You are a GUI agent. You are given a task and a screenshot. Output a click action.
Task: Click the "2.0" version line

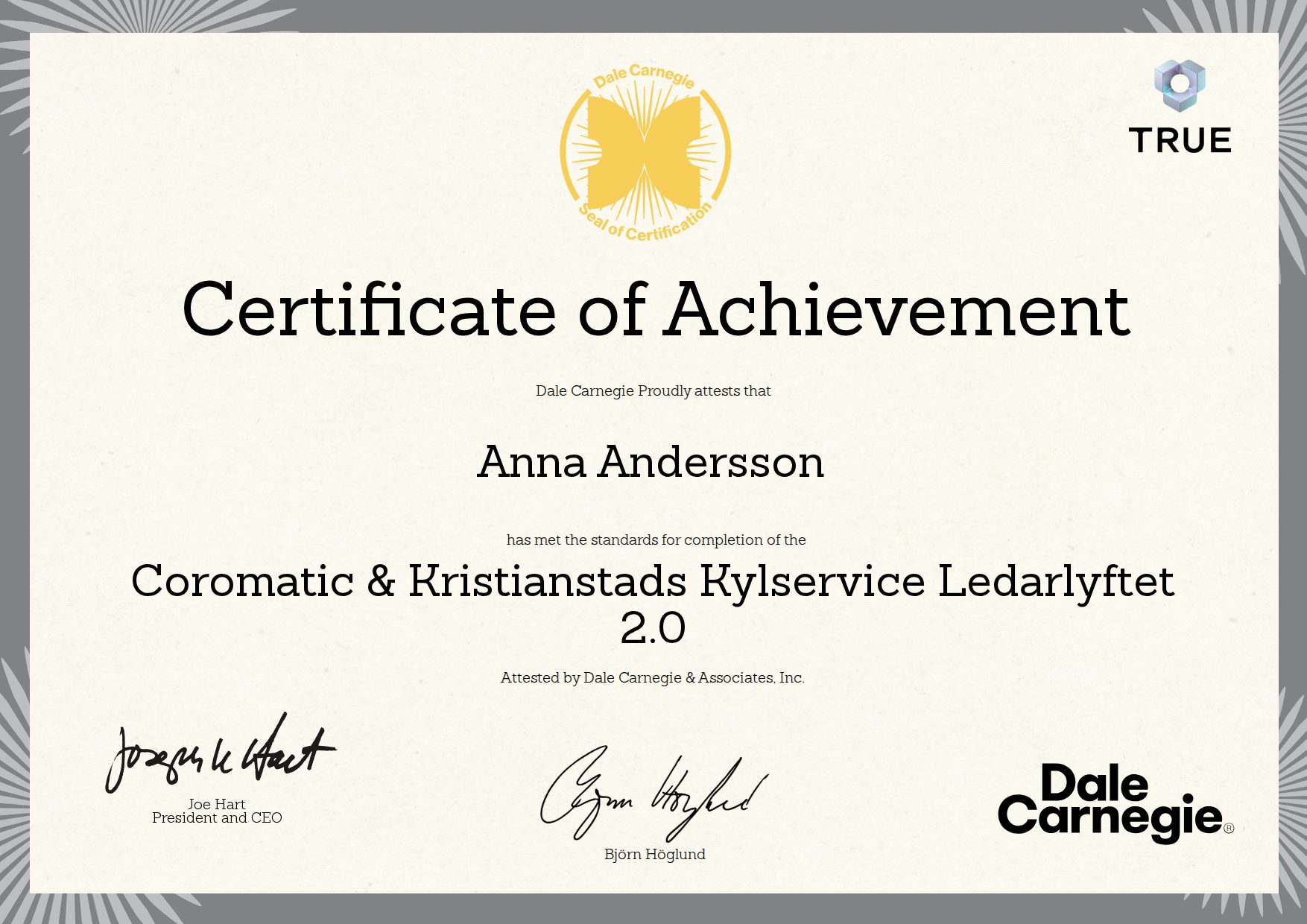[653, 628]
